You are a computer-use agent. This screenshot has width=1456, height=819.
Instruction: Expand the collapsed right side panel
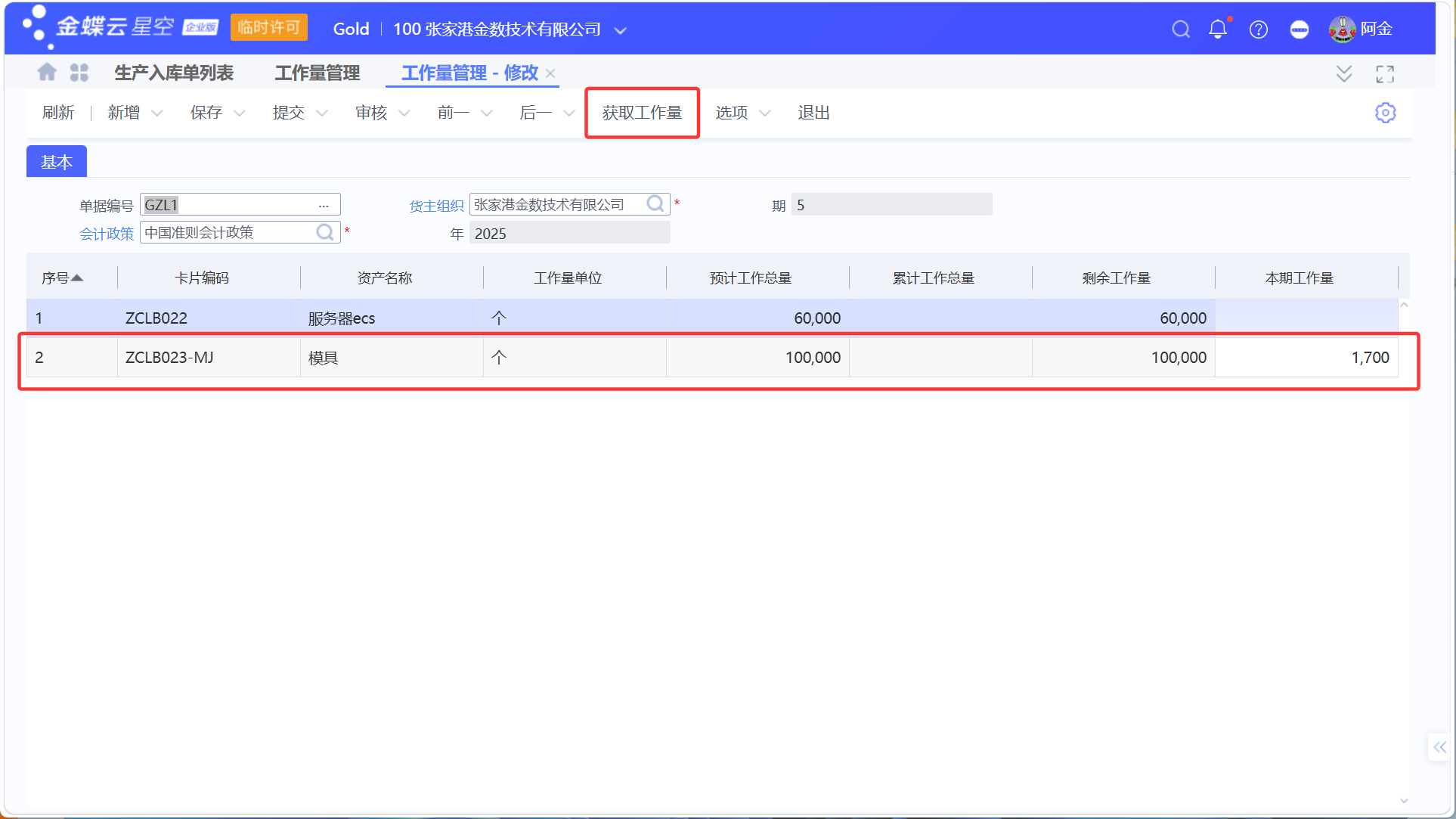pyautogui.click(x=1439, y=747)
